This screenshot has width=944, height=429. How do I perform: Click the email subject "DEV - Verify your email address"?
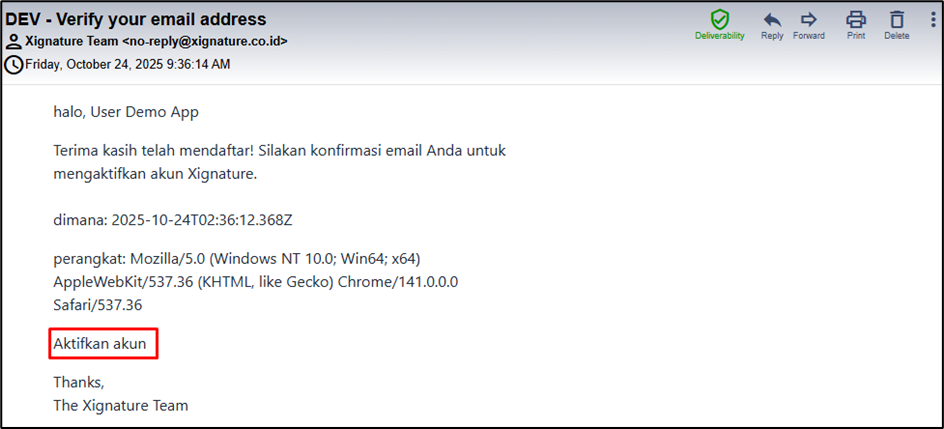click(x=136, y=19)
